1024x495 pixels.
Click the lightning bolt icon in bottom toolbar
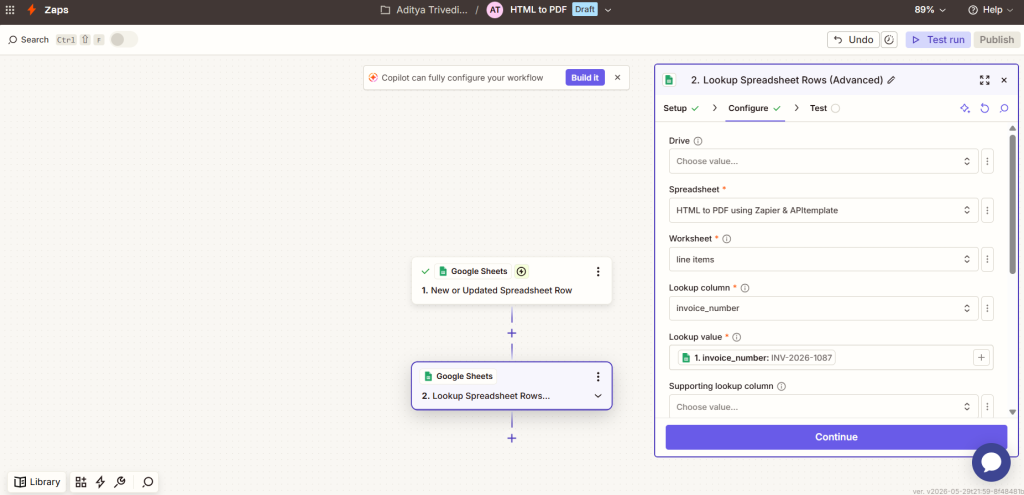coord(100,482)
